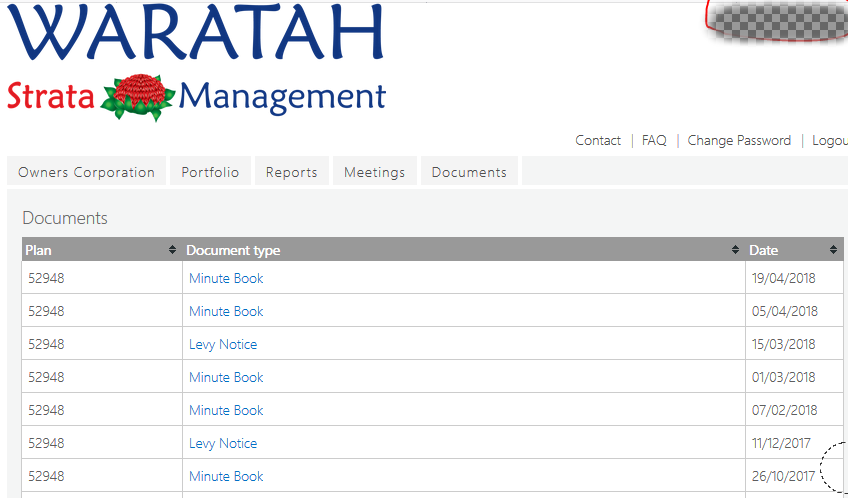This screenshot has width=848, height=498.
Task: Sort table by Plan column arrows
Action: click(172, 250)
